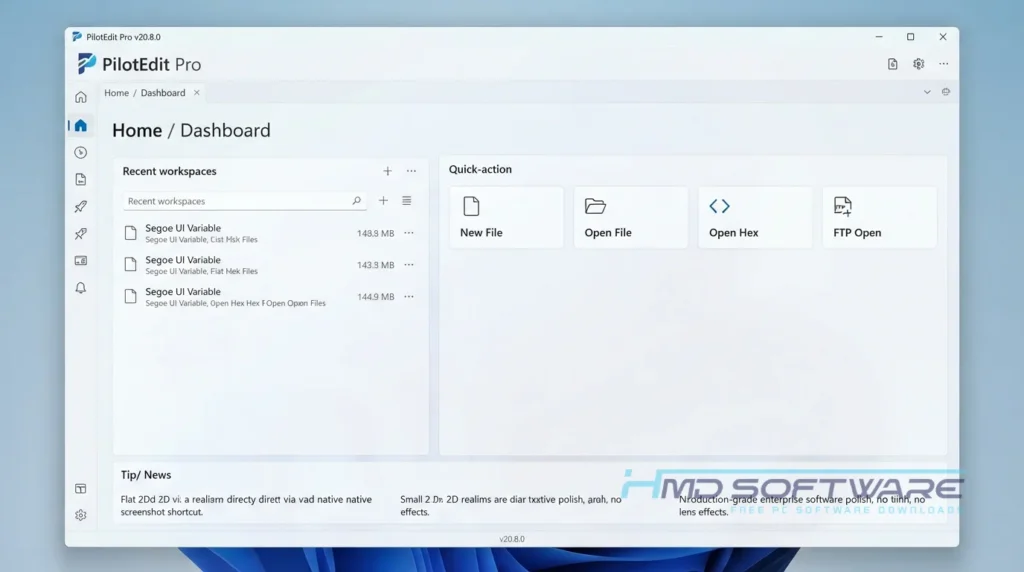
Task: Close the Home / Dashboard tab
Action: point(196,93)
